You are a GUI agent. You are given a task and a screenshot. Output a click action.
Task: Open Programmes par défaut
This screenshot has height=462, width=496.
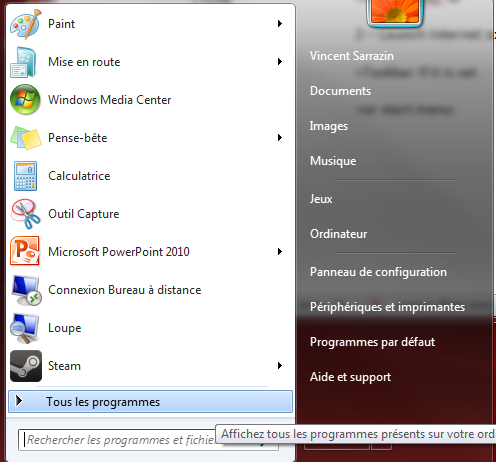[x=372, y=342]
